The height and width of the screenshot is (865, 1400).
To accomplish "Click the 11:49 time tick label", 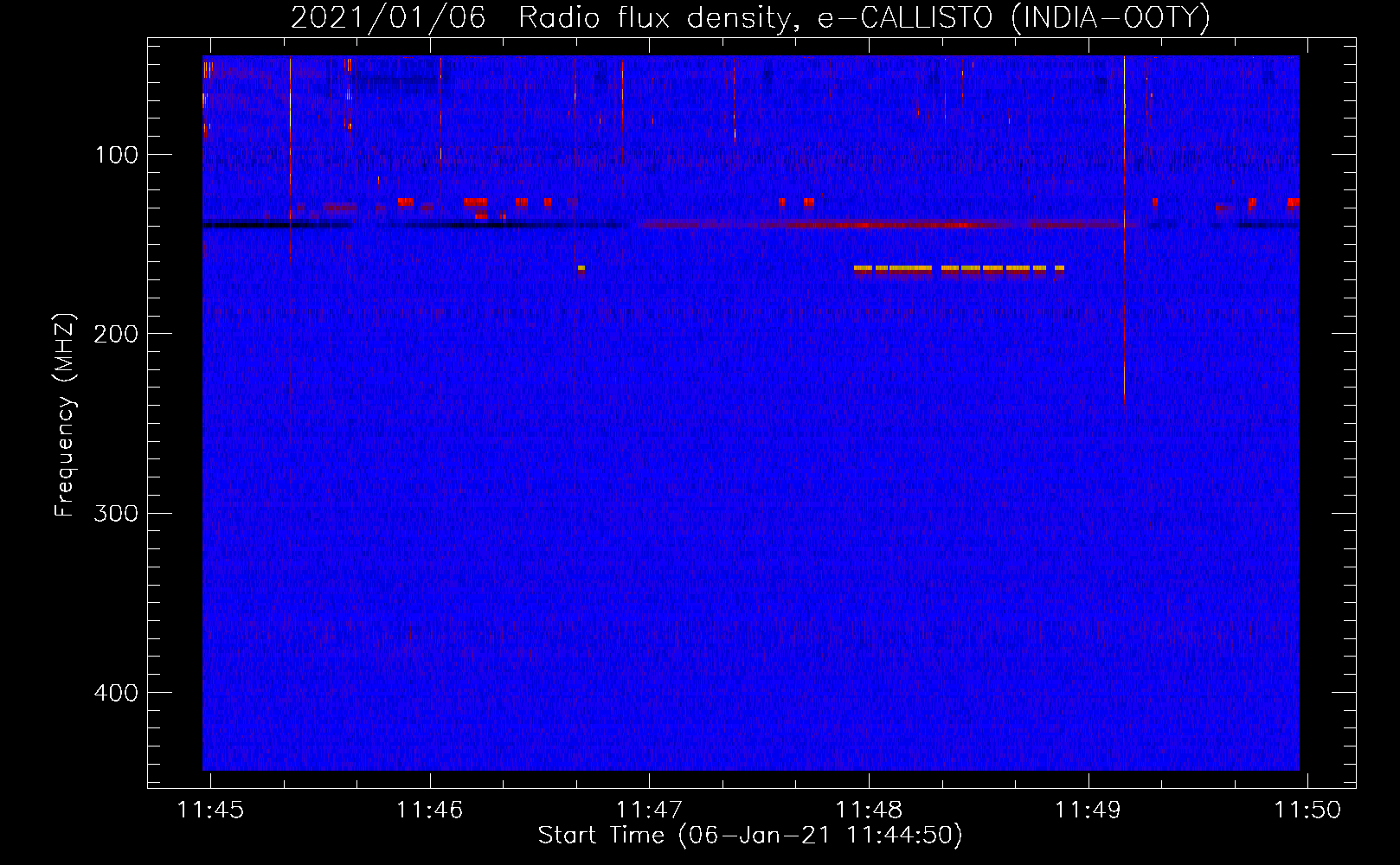I will tap(1089, 811).
